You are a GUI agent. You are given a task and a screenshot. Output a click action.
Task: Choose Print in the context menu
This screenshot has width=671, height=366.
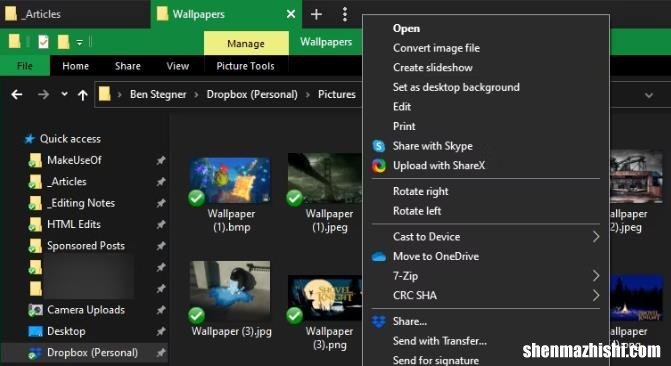pos(404,126)
